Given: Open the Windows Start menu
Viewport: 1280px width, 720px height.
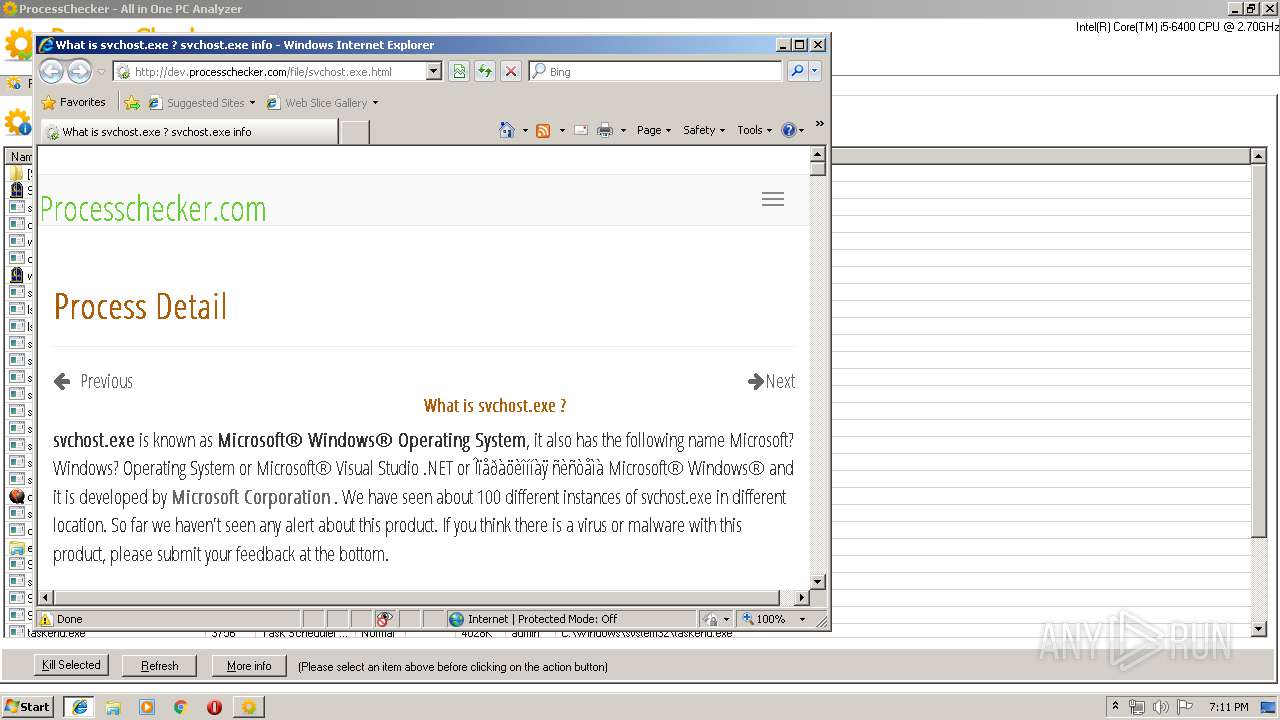Looking at the screenshot, I should pyautogui.click(x=27, y=706).
